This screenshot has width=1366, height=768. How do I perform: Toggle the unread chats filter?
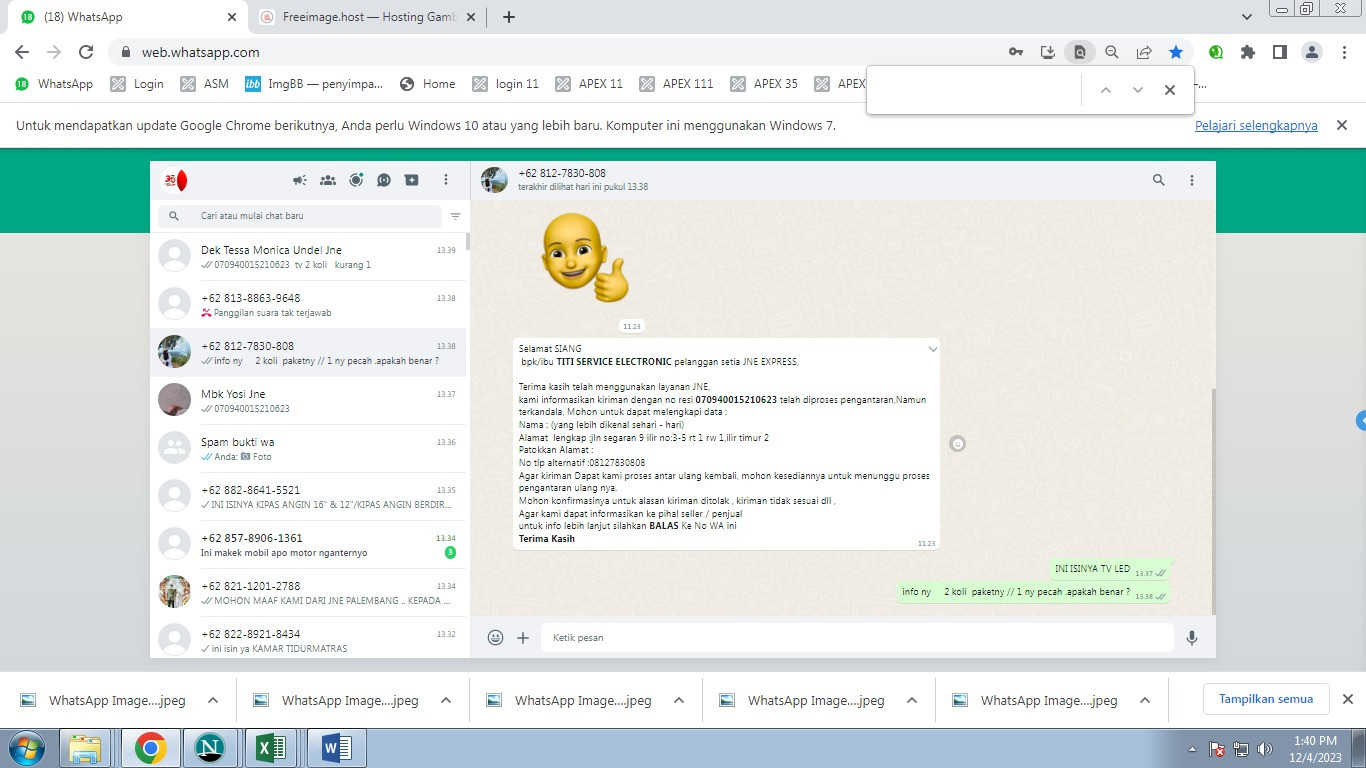coord(456,216)
